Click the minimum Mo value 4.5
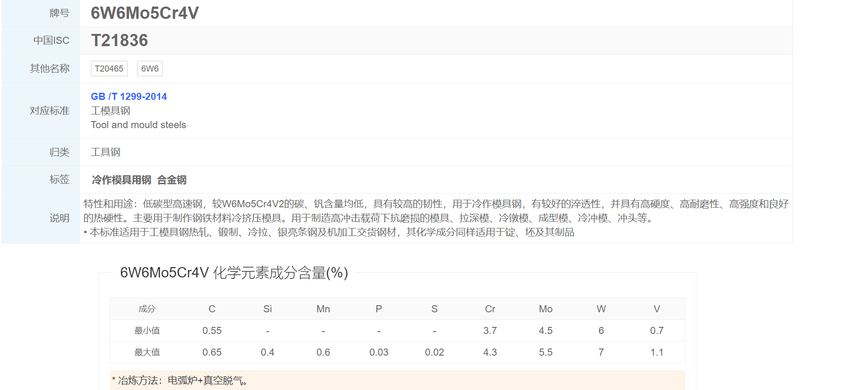This screenshot has width=859, height=390. [x=546, y=330]
